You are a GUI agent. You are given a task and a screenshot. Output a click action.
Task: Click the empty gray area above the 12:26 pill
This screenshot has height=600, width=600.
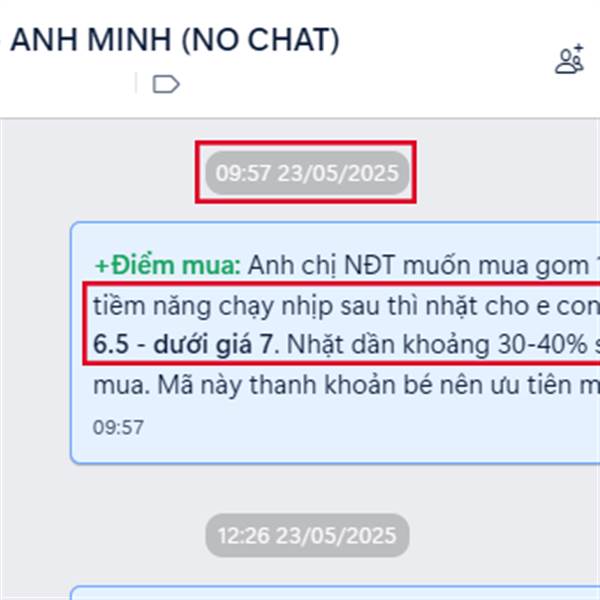[x=307, y=489]
